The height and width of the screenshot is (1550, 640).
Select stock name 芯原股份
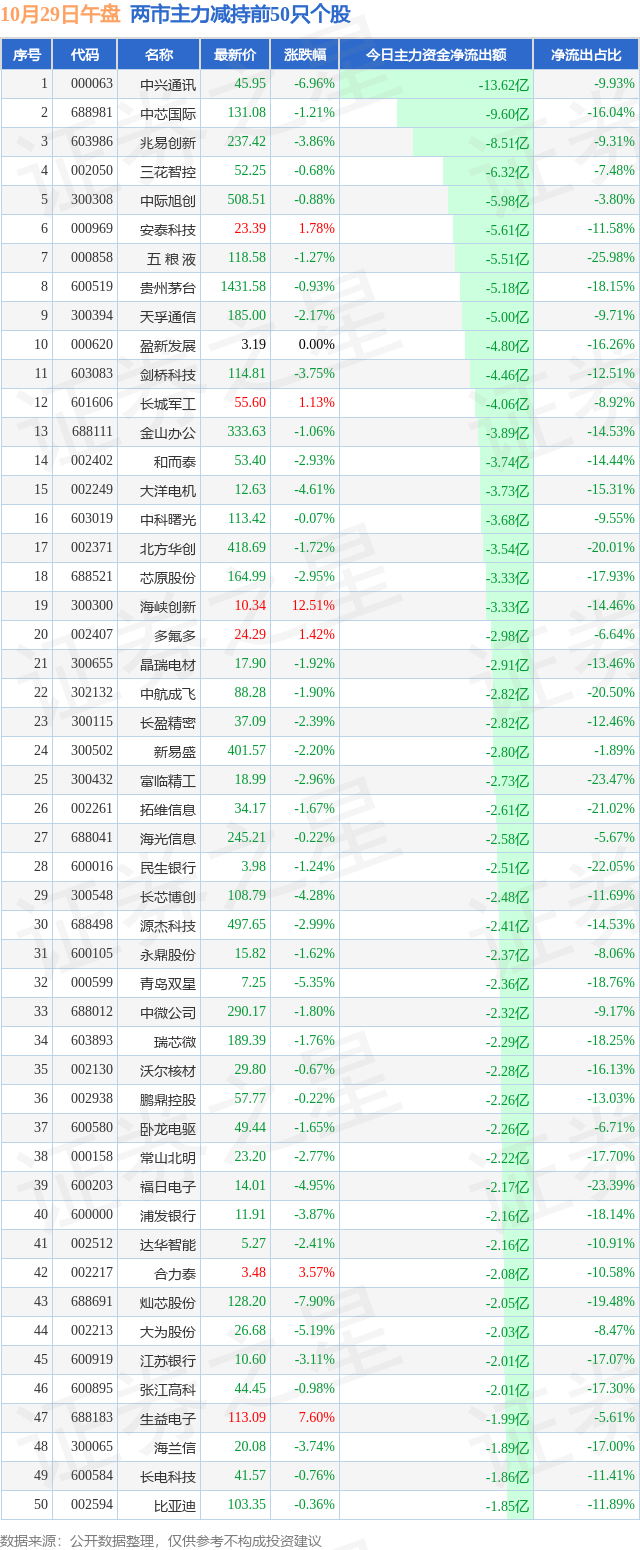coord(168,577)
